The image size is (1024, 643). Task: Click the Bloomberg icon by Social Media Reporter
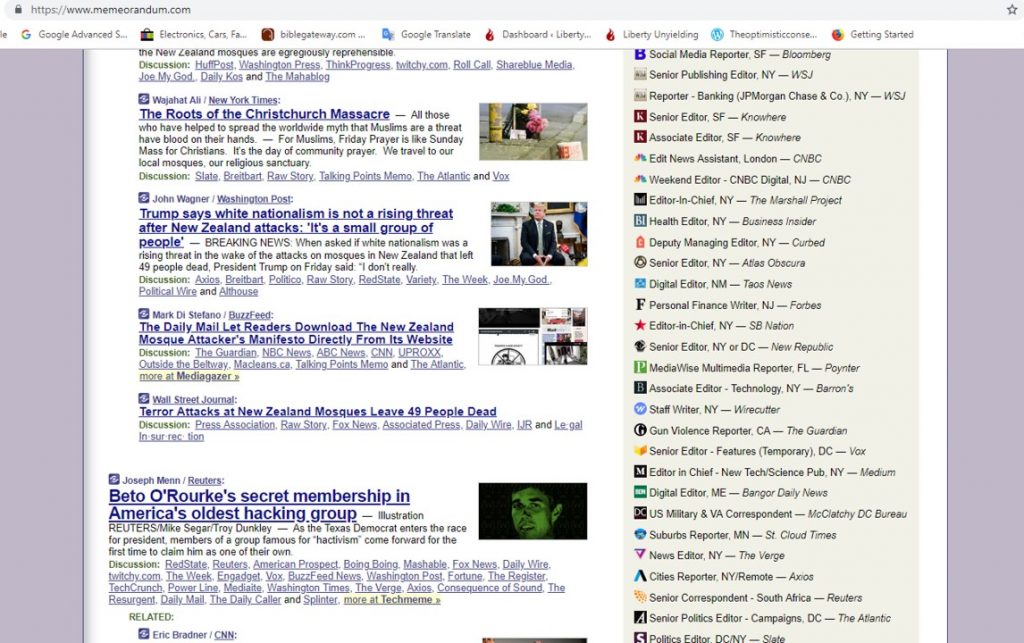640,54
